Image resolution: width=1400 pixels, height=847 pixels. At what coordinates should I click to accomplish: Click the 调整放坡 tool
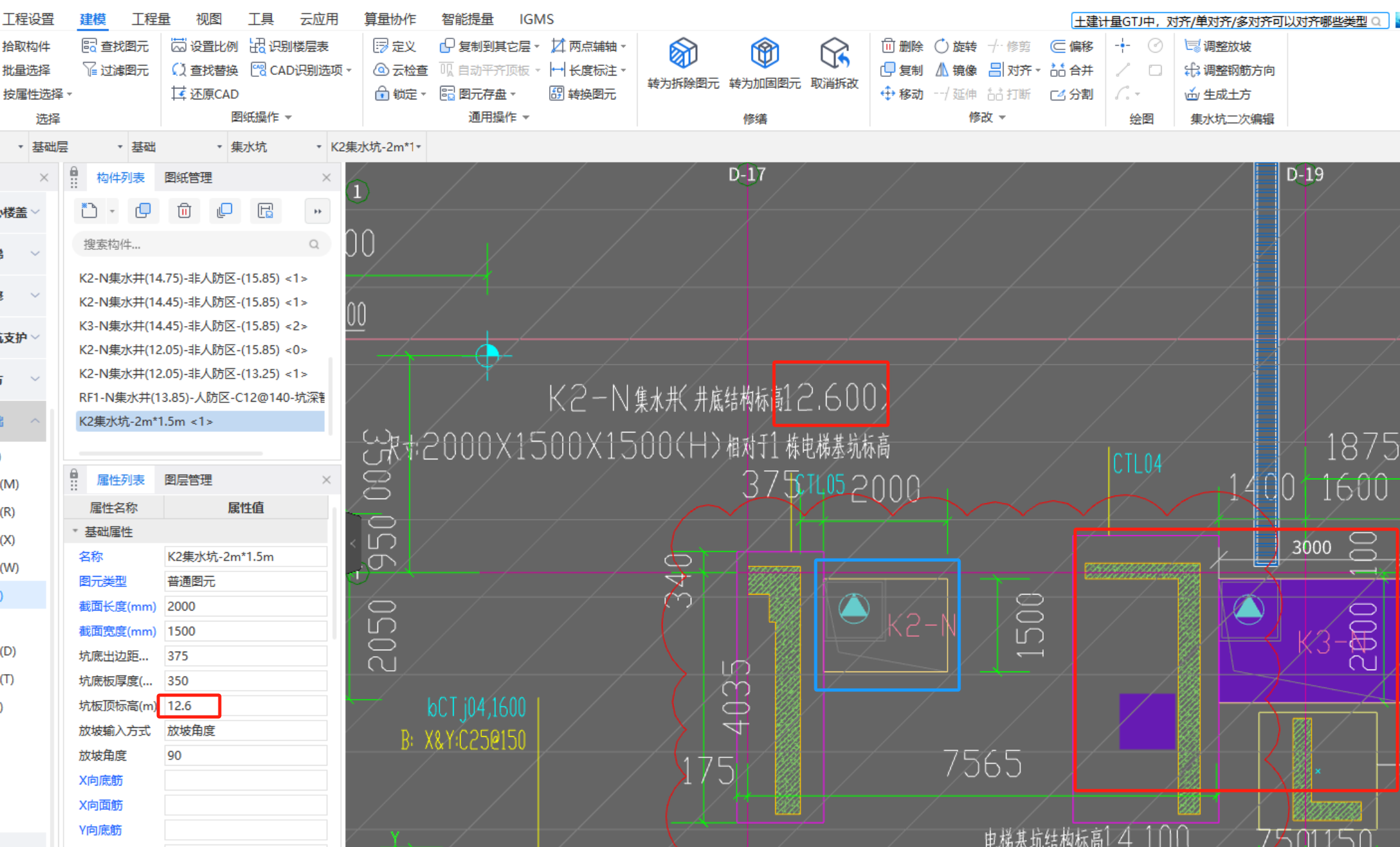(1218, 46)
